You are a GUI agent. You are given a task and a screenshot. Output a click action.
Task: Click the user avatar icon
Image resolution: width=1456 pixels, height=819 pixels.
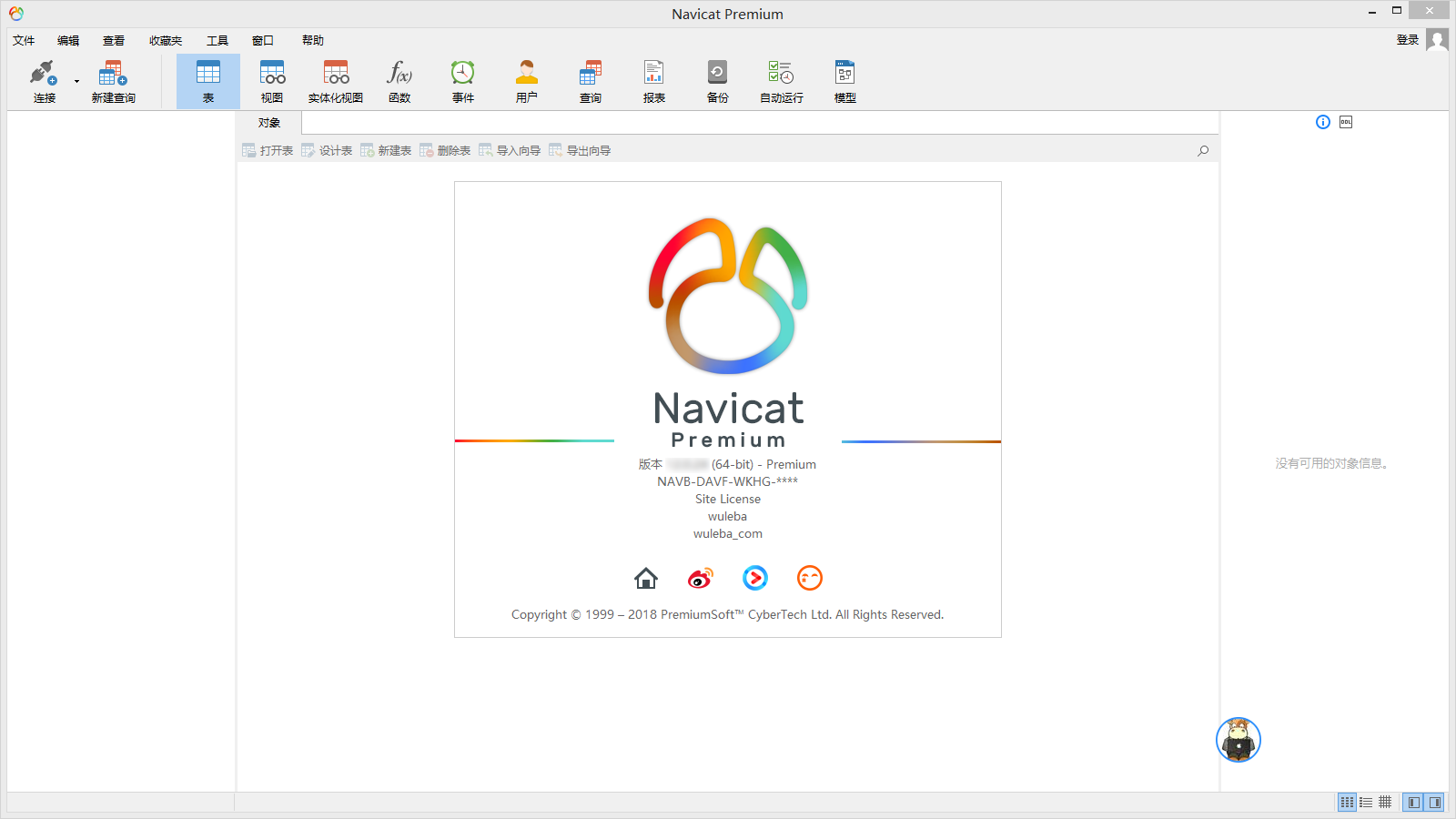(x=1437, y=39)
